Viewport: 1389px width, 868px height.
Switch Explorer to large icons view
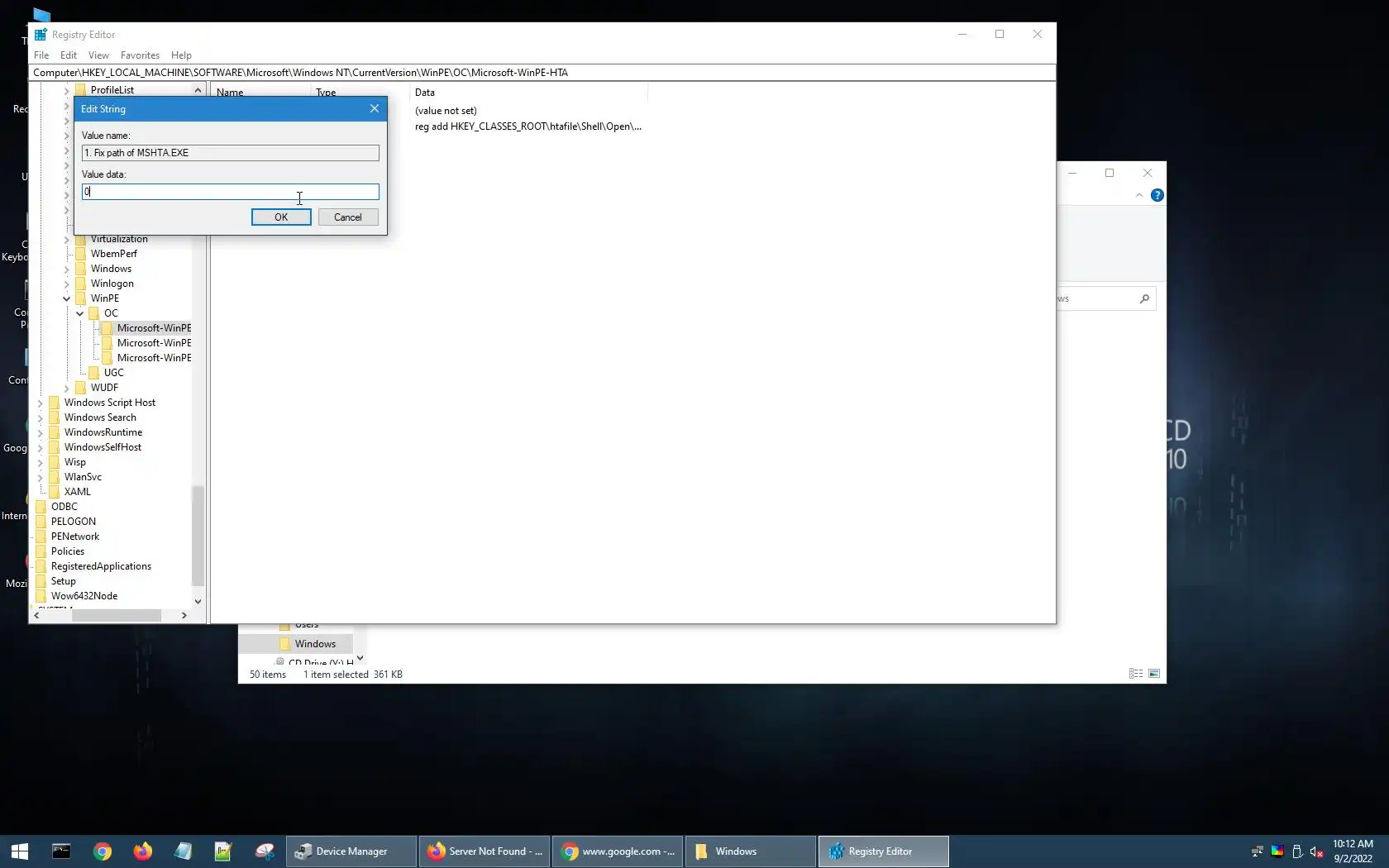[1154, 674]
